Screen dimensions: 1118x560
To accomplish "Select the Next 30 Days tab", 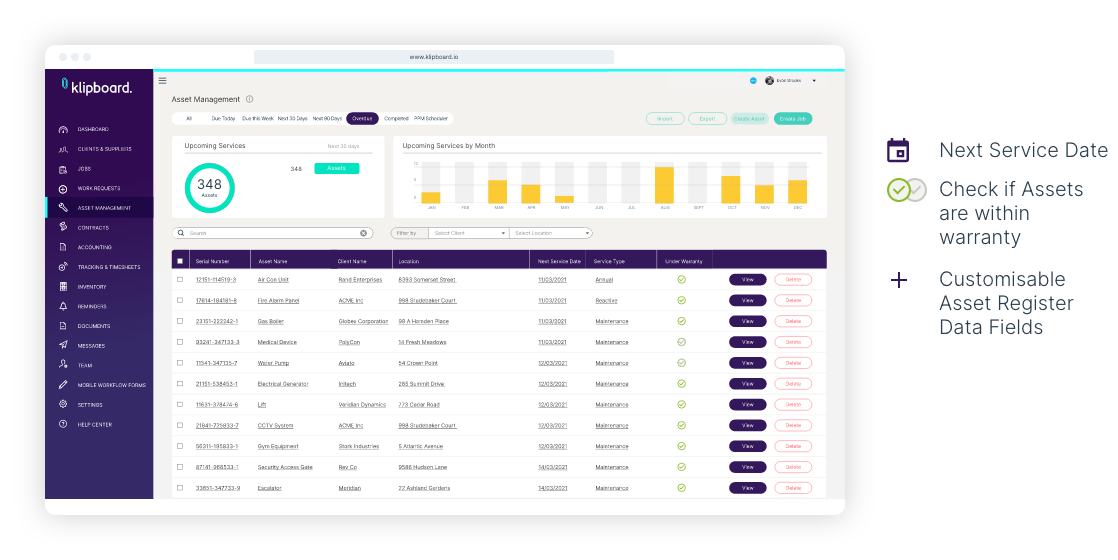I will click(x=292, y=118).
